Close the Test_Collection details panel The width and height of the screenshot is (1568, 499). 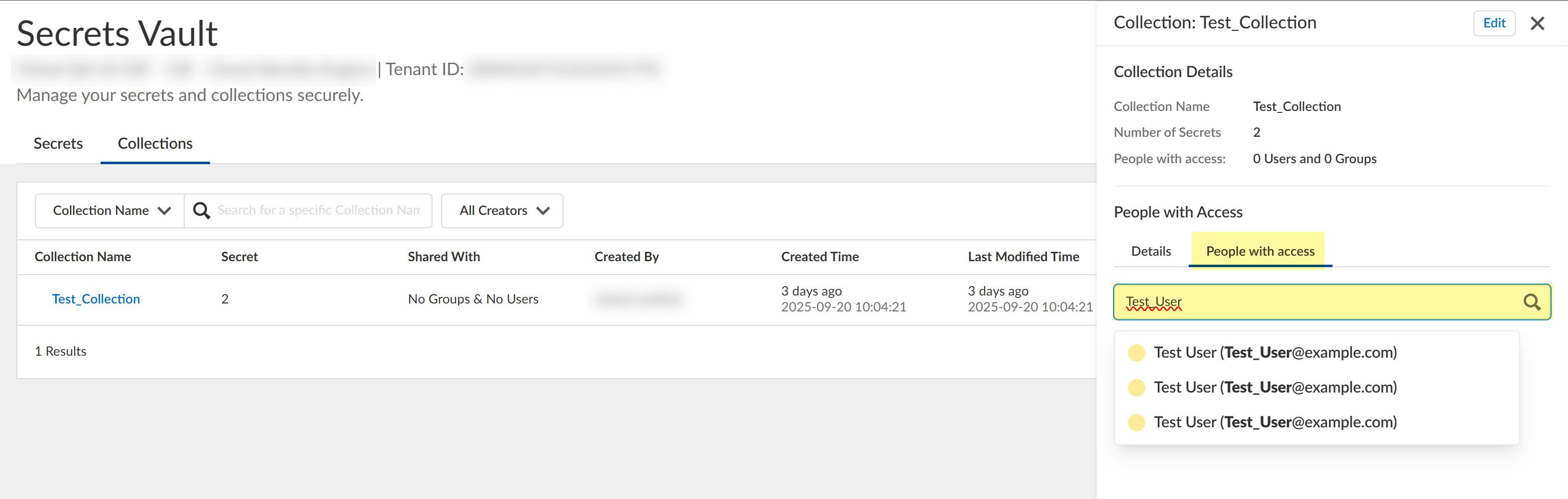pos(1537,24)
